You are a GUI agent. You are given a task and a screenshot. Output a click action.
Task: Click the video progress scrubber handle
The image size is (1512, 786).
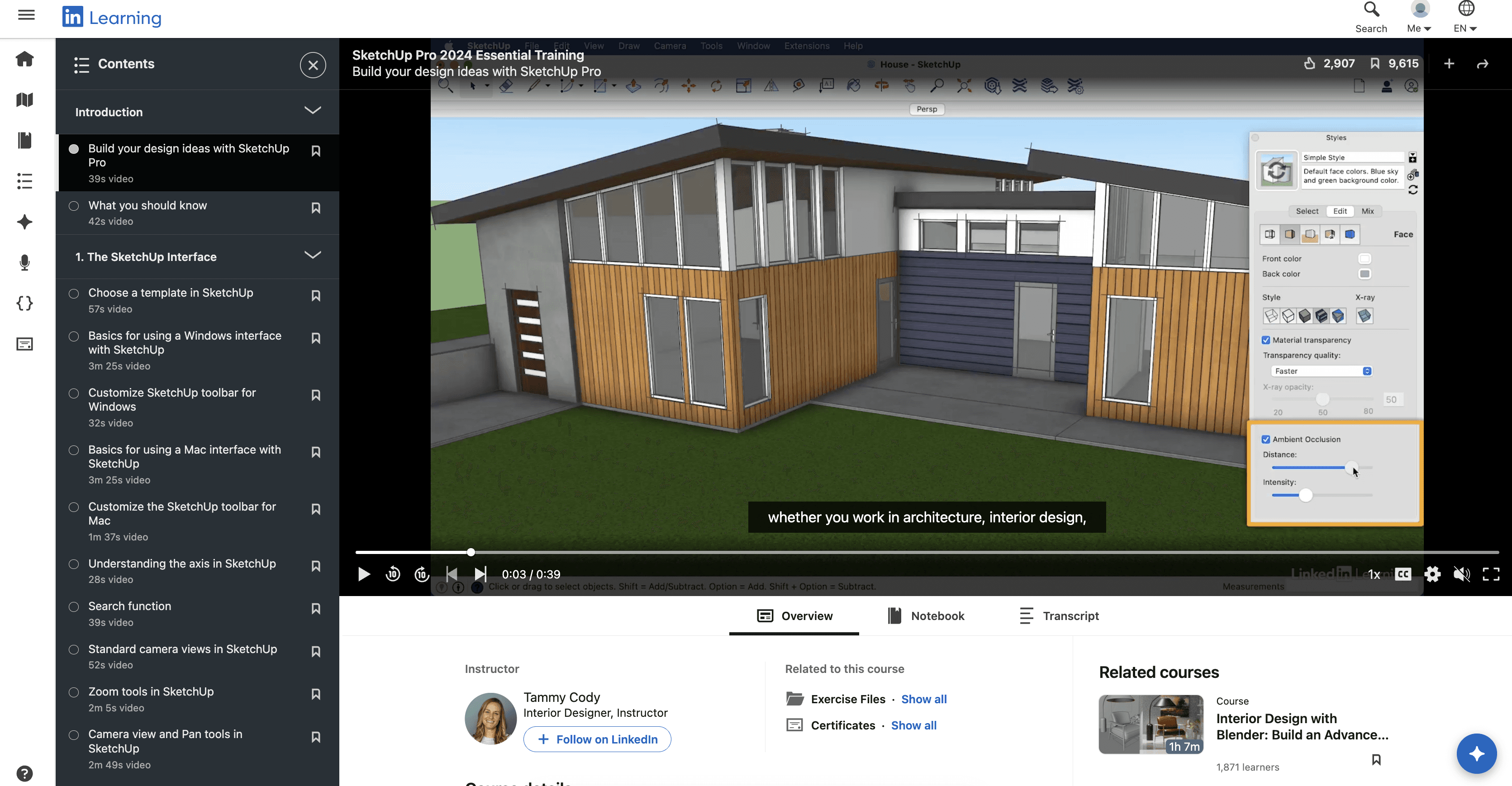[471, 552]
